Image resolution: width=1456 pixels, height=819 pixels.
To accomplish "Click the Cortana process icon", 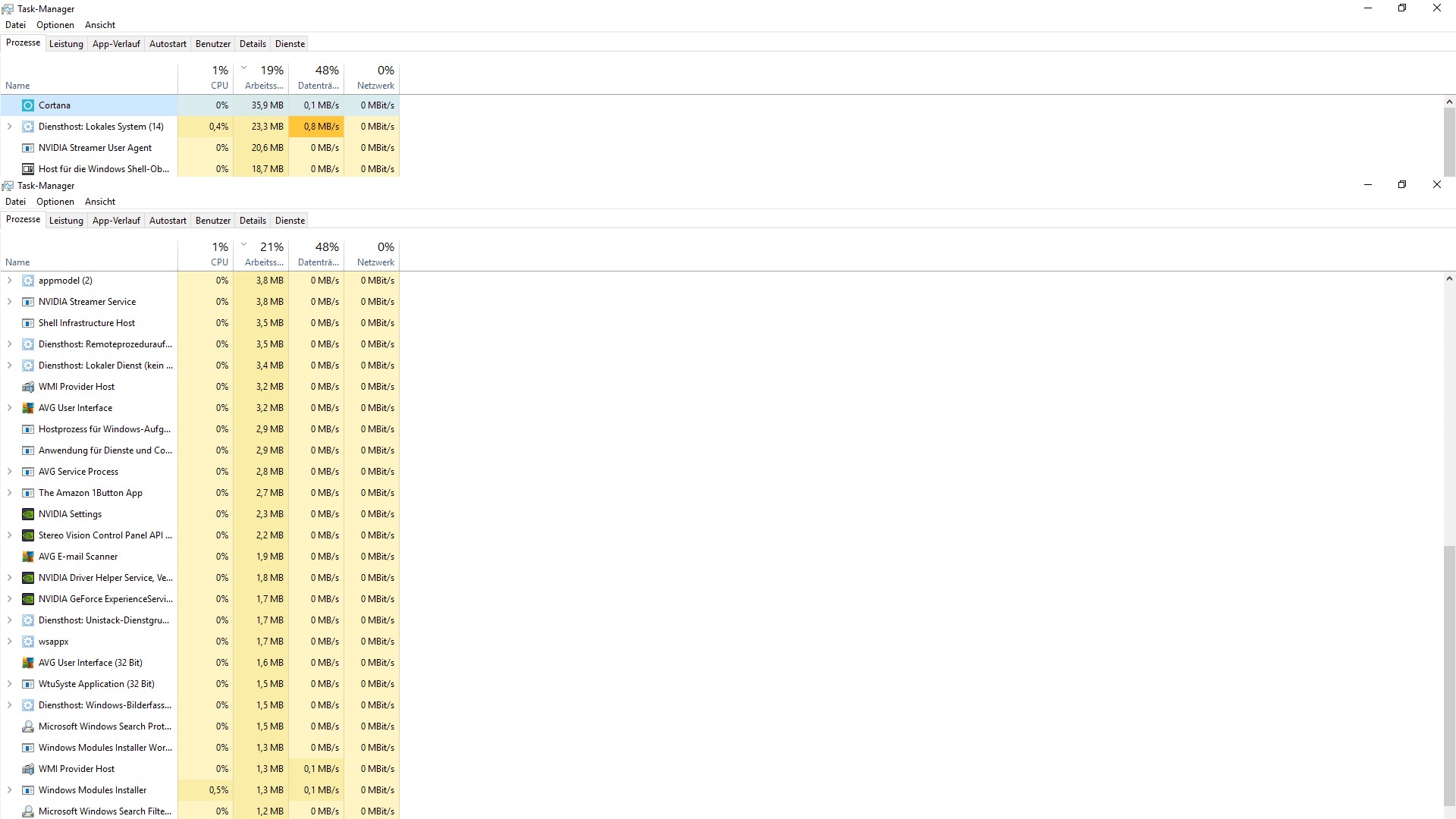I will [x=28, y=105].
